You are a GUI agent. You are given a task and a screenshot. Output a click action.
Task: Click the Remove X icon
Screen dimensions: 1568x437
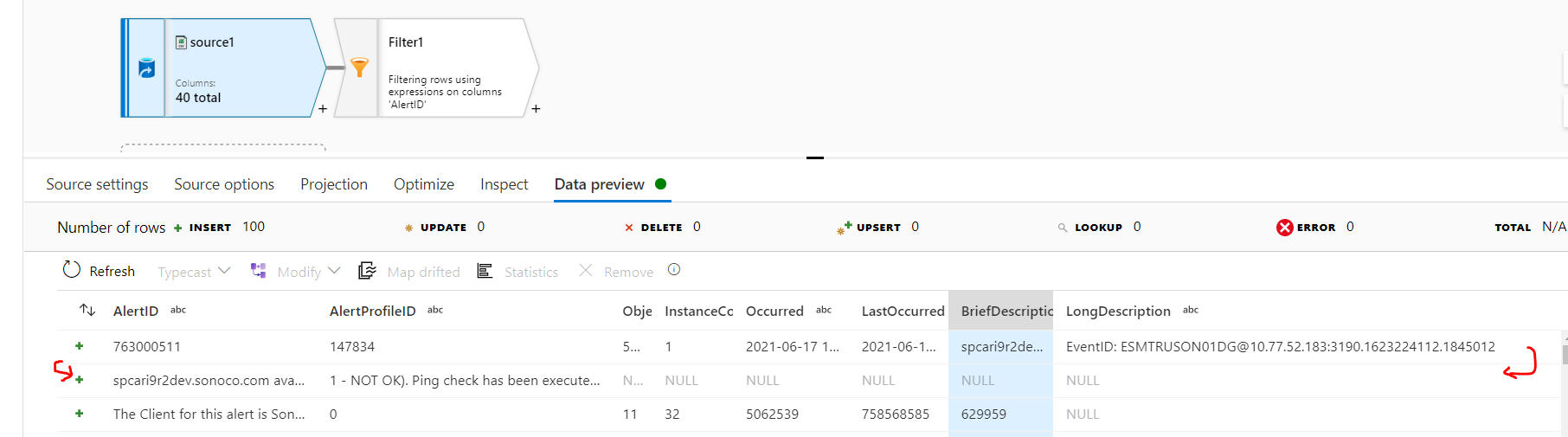(586, 270)
